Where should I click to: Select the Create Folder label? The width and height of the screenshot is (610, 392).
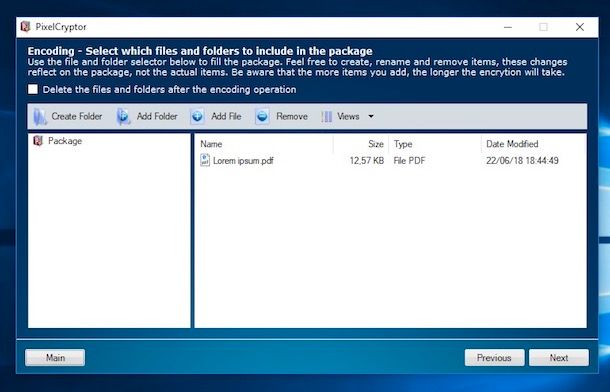point(77,116)
